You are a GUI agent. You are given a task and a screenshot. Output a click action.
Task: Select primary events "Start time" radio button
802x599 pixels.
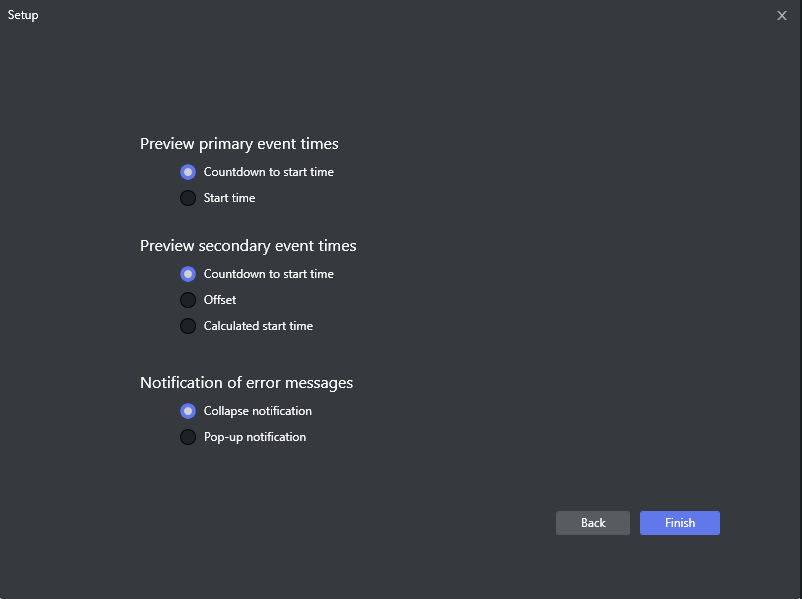188,198
